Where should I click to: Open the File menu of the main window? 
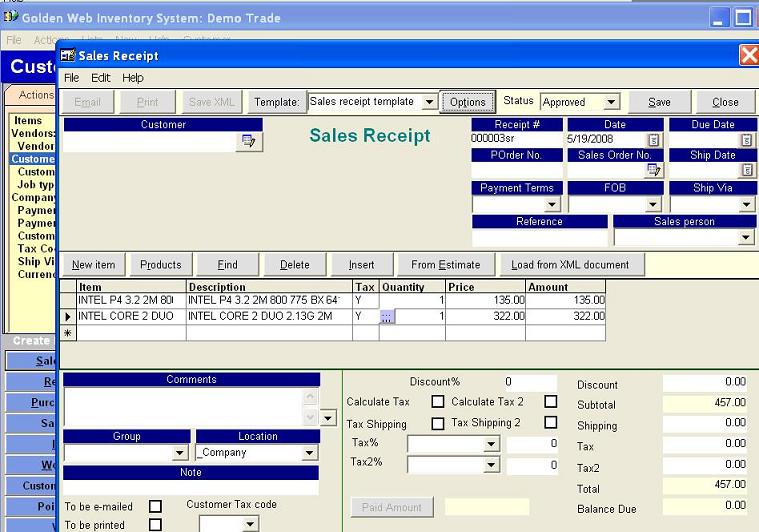point(14,40)
